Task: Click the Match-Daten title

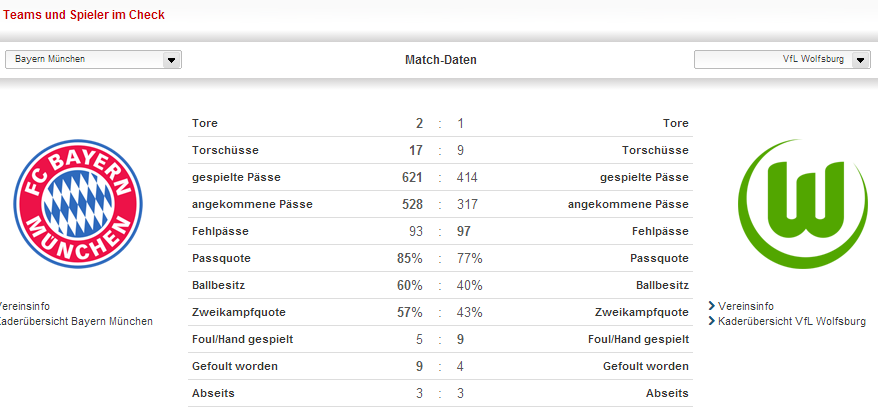Action: click(441, 60)
